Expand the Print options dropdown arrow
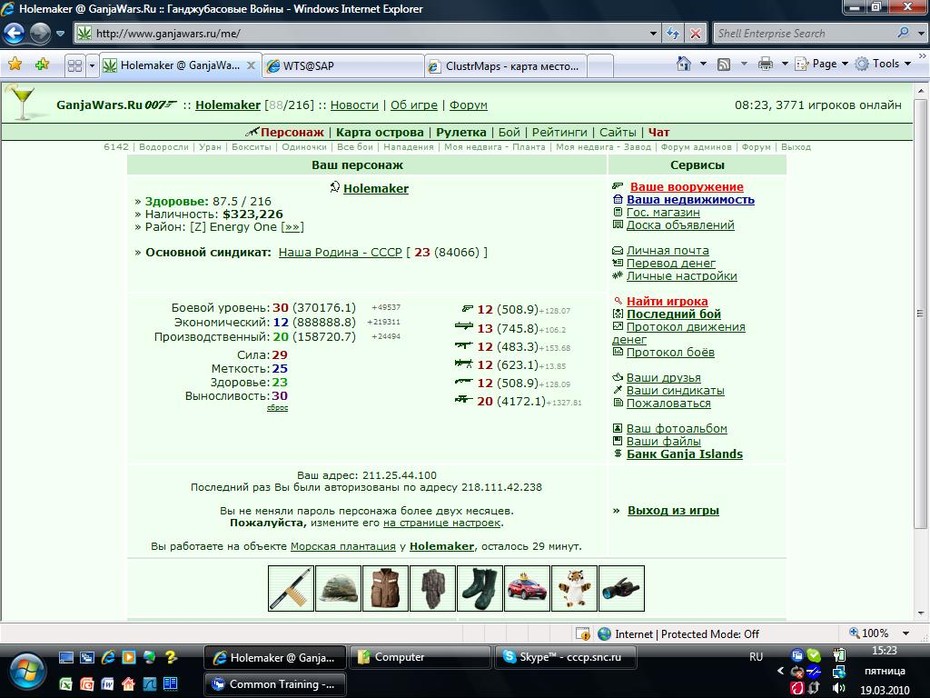The height and width of the screenshot is (698, 930). click(784, 63)
